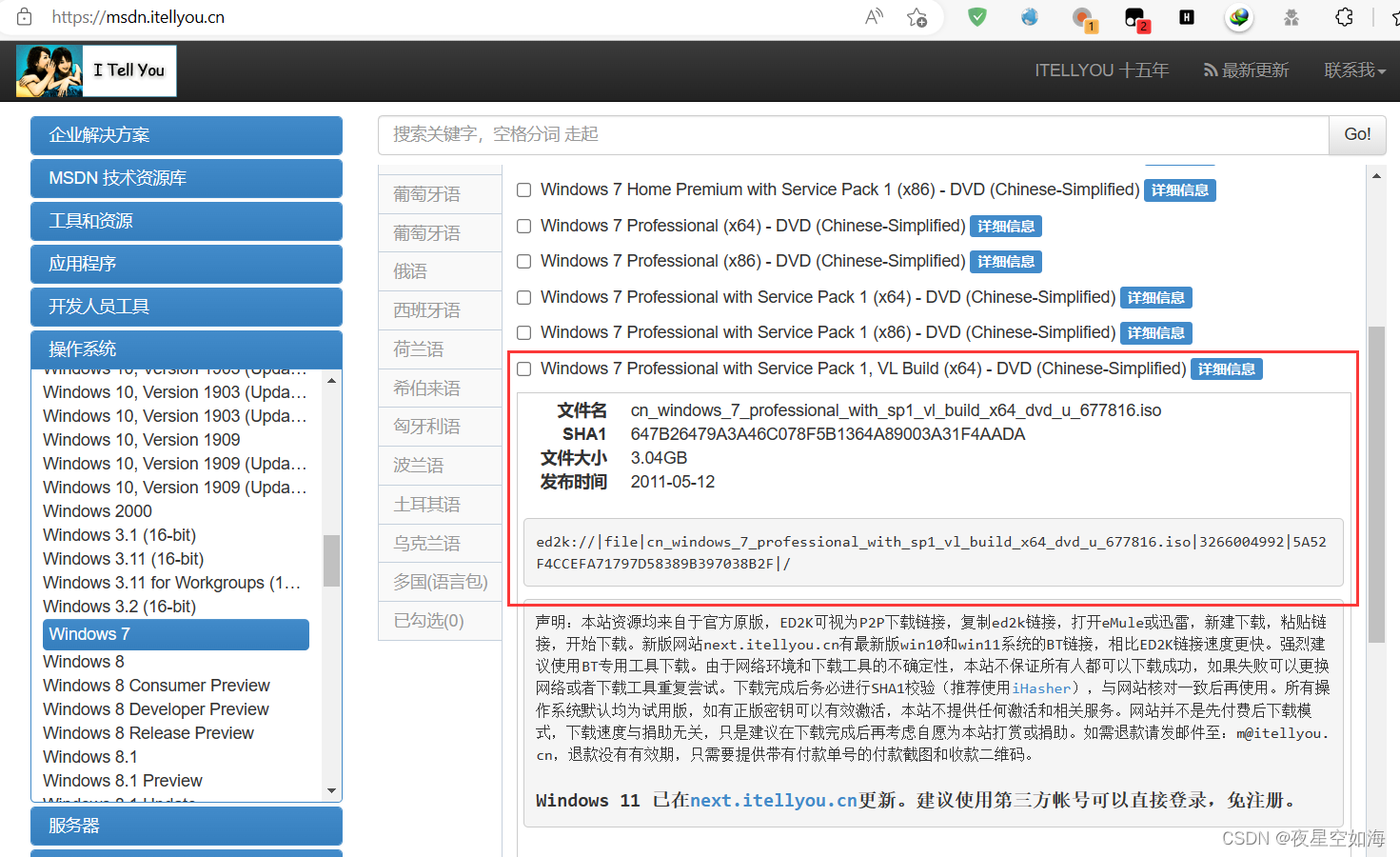Image resolution: width=1400 pixels, height=857 pixels.
Task: Select Windows 2000 in the OS list
Action: pyautogui.click(x=97, y=511)
